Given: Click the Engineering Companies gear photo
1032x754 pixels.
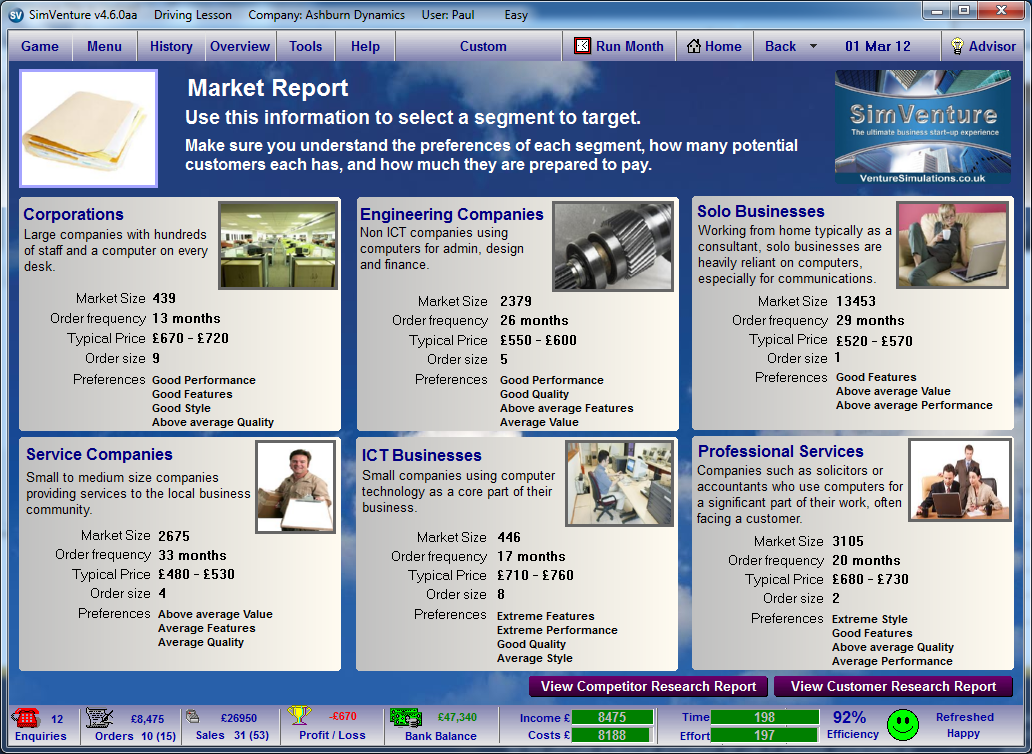Looking at the screenshot, I should point(613,247).
